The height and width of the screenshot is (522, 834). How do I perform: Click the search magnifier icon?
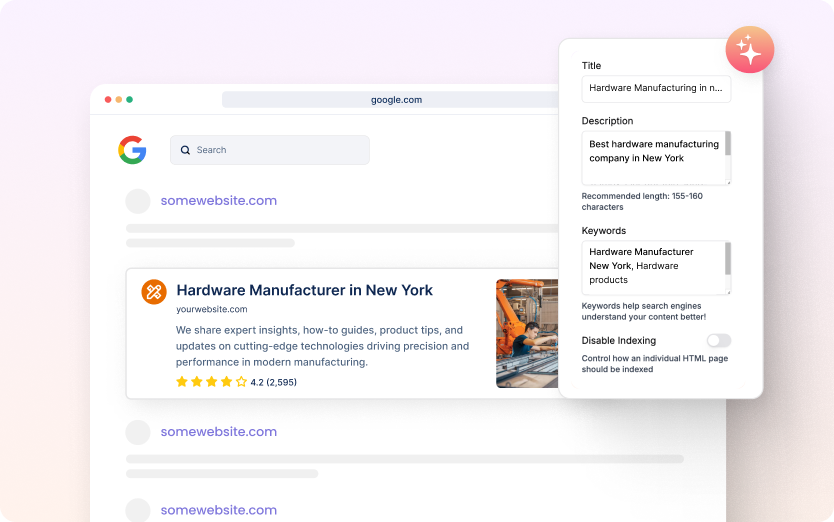point(185,150)
